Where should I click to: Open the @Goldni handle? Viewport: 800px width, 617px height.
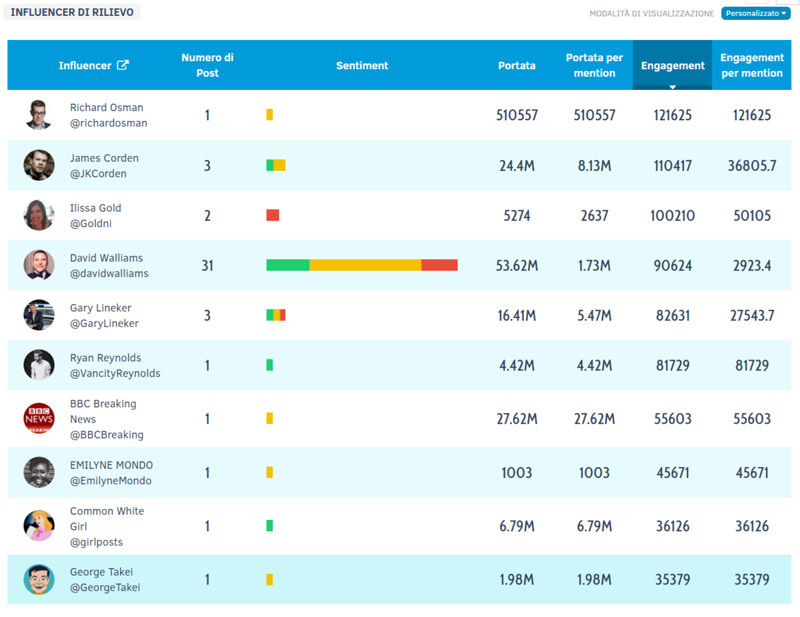91,224
